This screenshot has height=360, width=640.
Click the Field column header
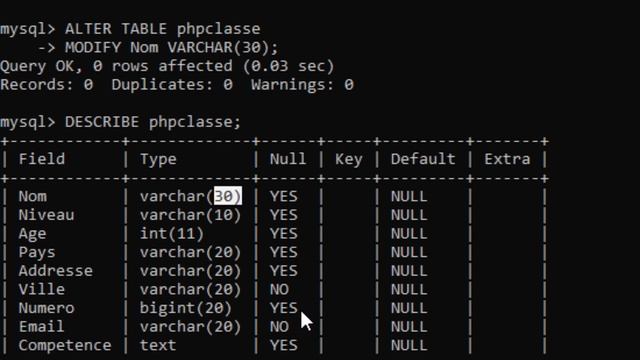click(x=42, y=159)
